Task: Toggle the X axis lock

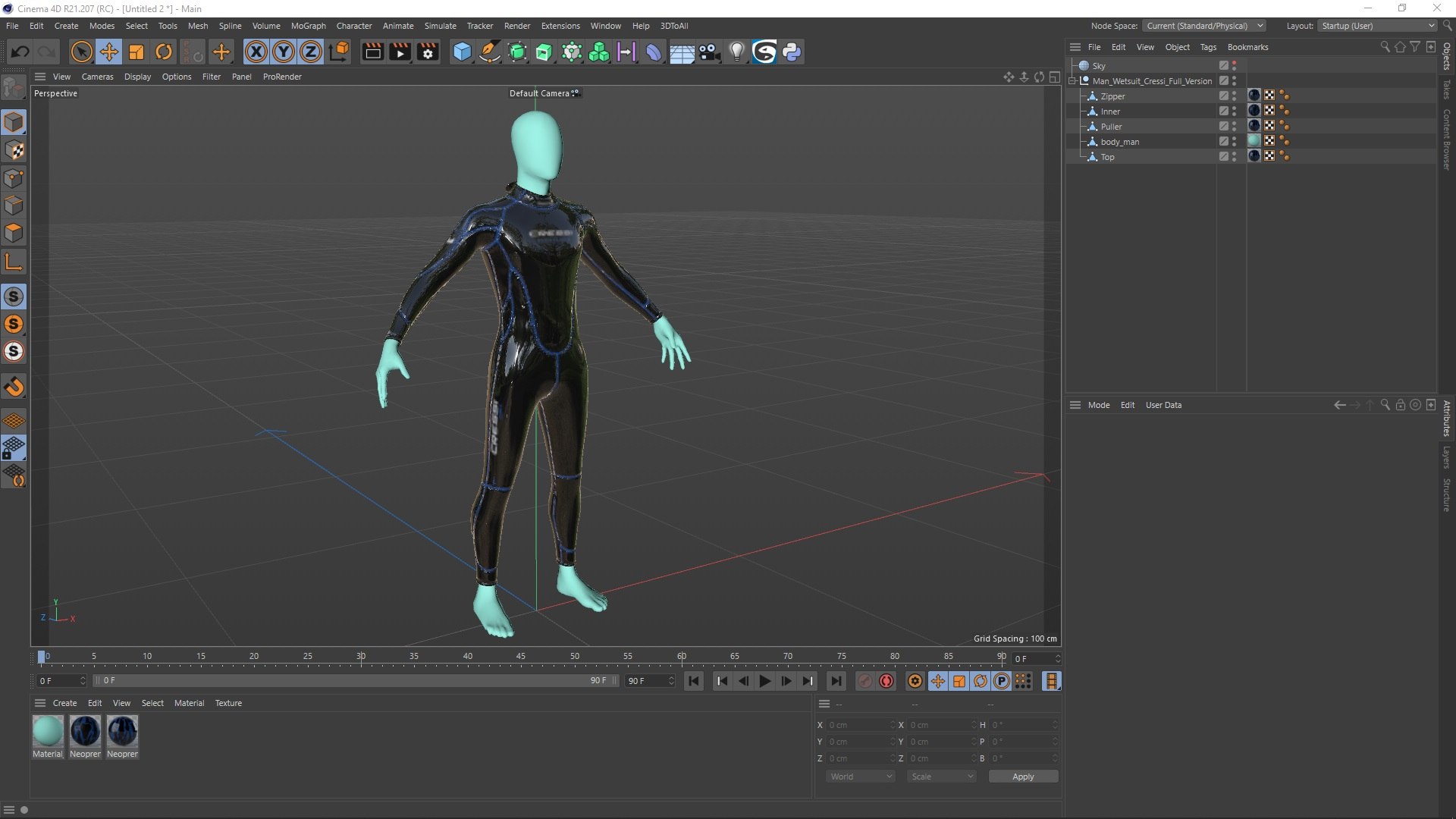Action: (256, 52)
